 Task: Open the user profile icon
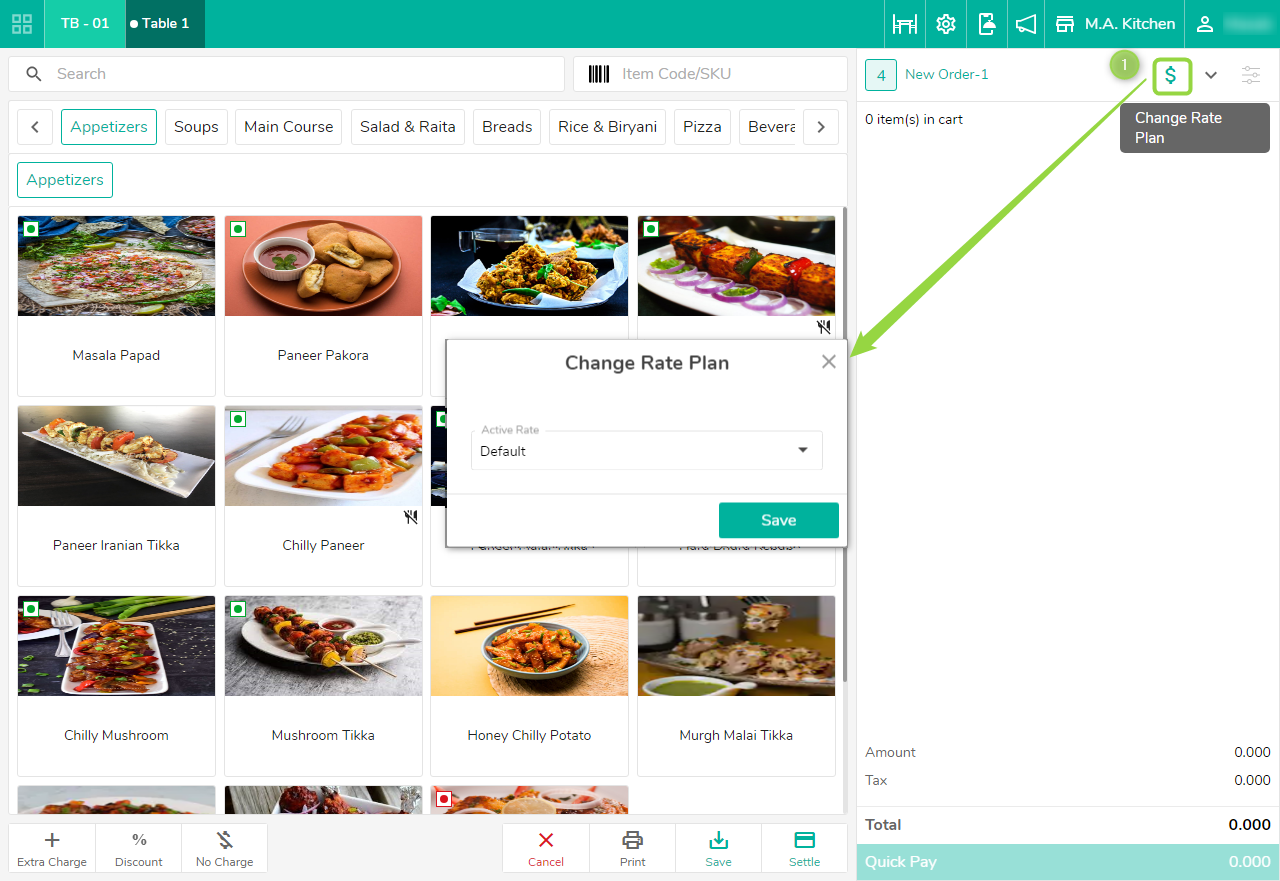[1206, 24]
